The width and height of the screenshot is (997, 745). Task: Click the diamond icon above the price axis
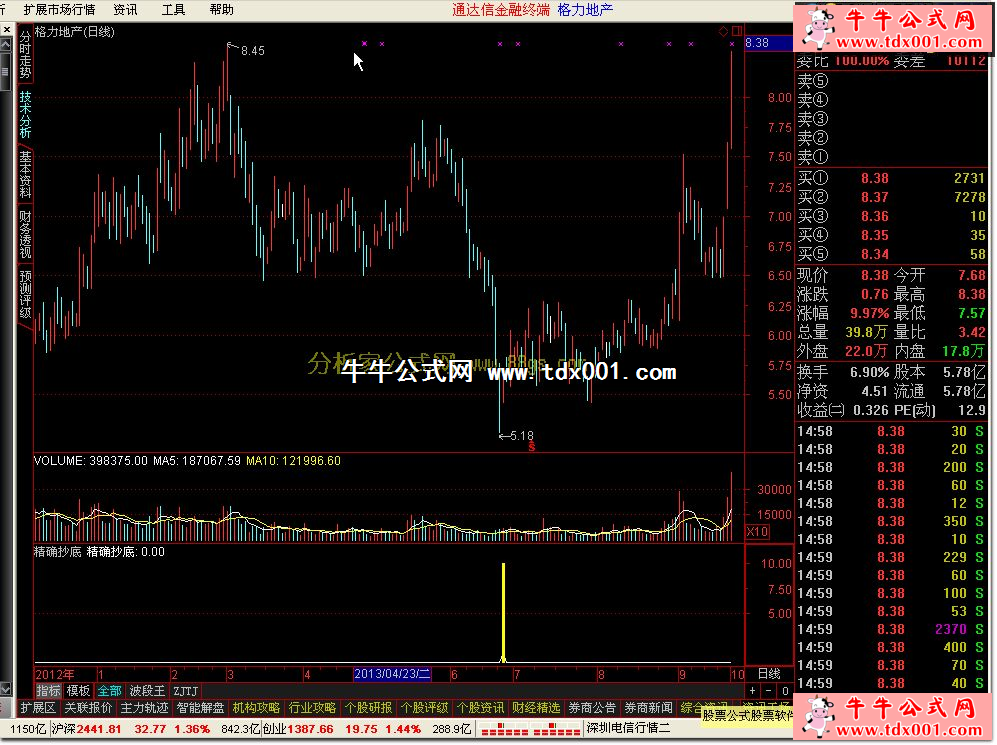724,31
